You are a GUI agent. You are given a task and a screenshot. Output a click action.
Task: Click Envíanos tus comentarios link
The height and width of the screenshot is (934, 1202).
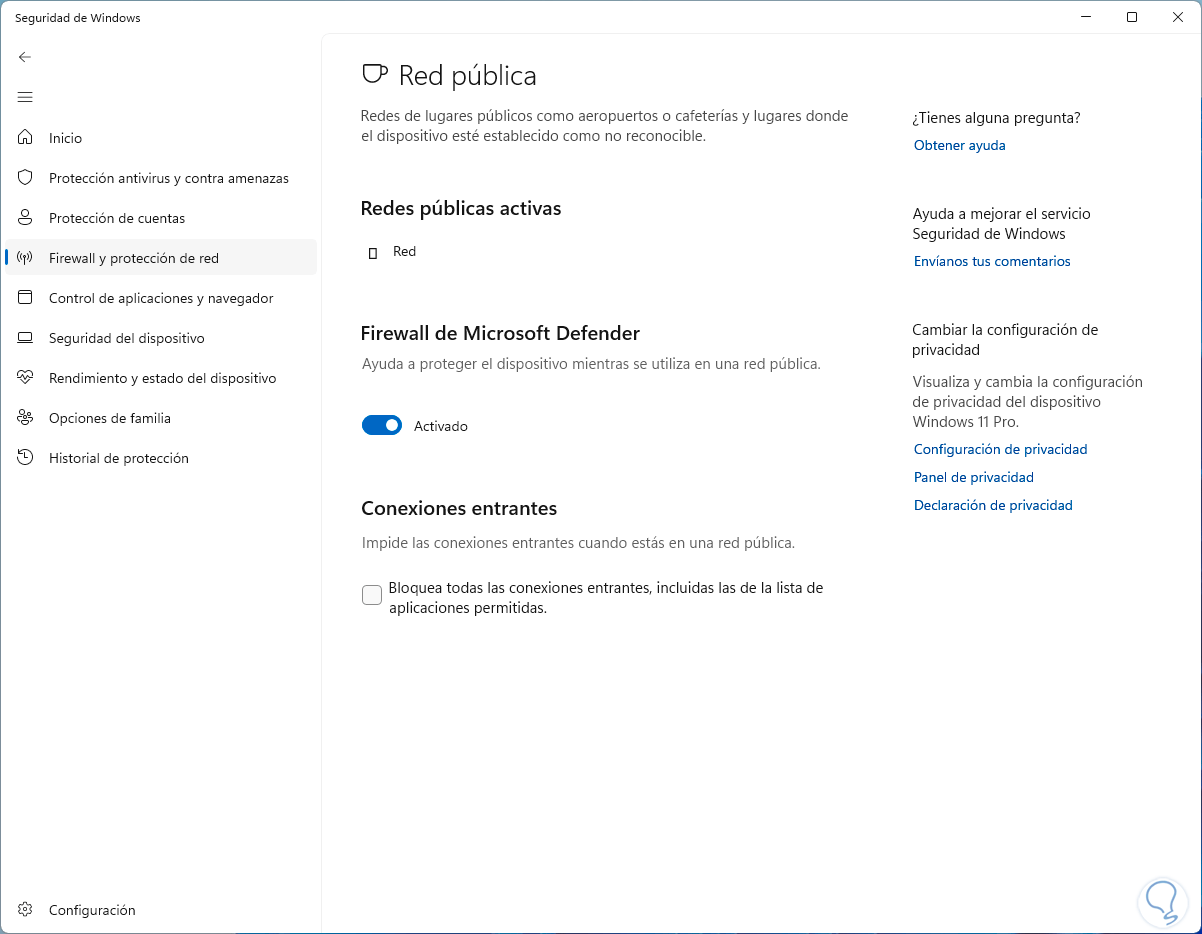[x=992, y=262]
